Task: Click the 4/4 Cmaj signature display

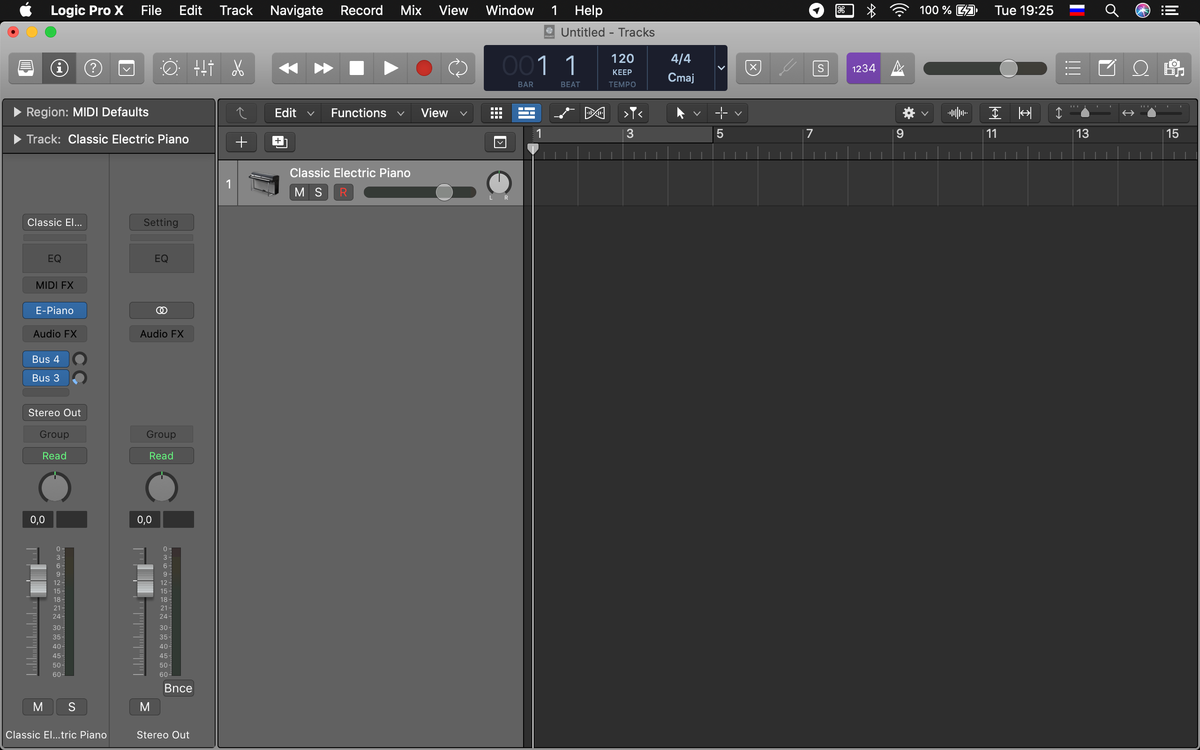Action: tap(681, 68)
